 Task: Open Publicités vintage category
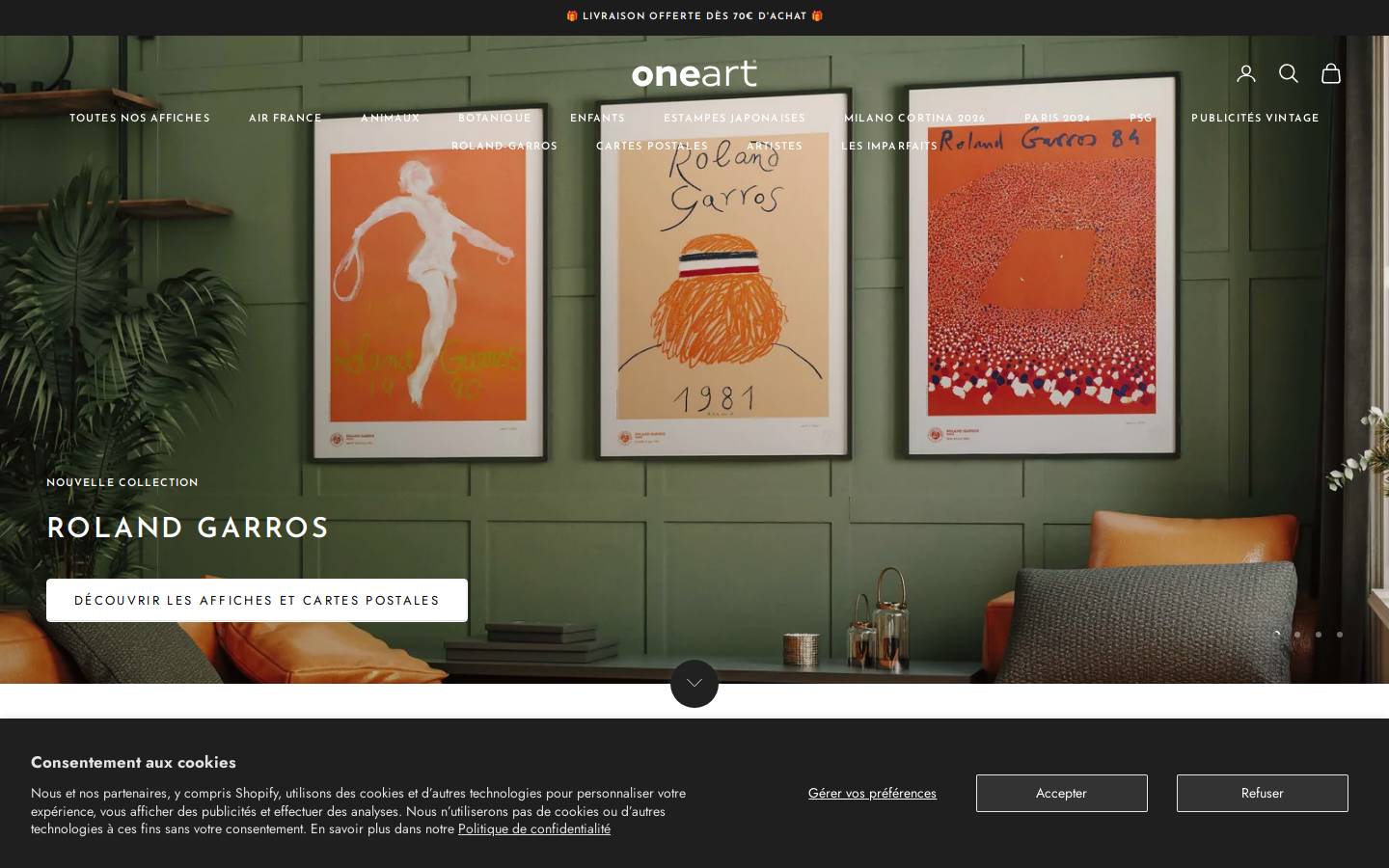click(1255, 119)
